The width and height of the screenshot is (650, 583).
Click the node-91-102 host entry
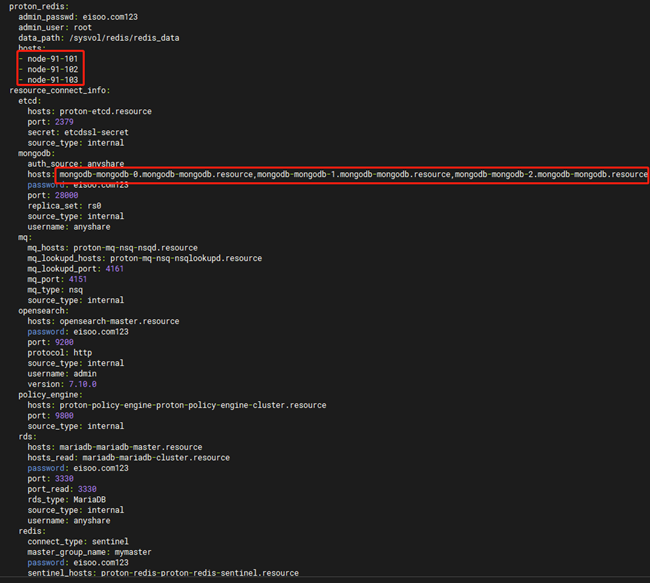(53, 69)
